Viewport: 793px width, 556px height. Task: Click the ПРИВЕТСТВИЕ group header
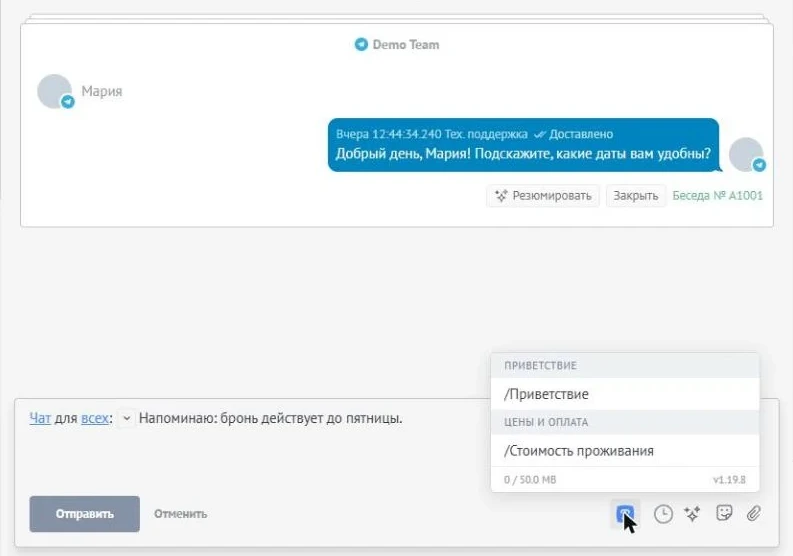(x=625, y=366)
